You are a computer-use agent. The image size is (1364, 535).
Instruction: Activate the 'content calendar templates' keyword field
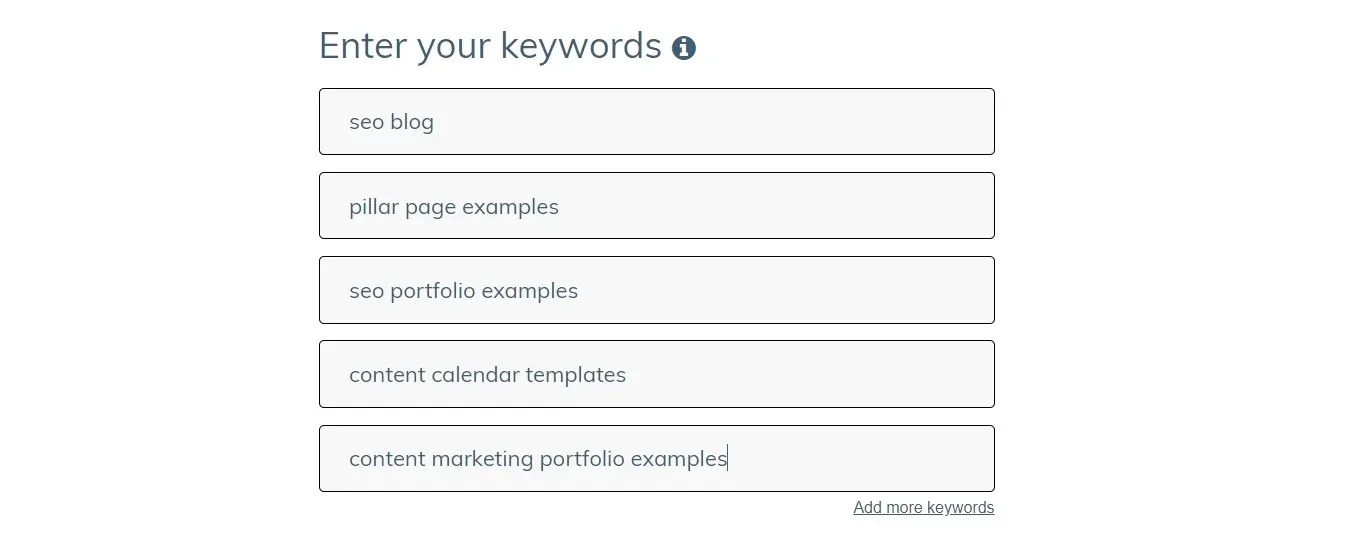coord(657,374)
